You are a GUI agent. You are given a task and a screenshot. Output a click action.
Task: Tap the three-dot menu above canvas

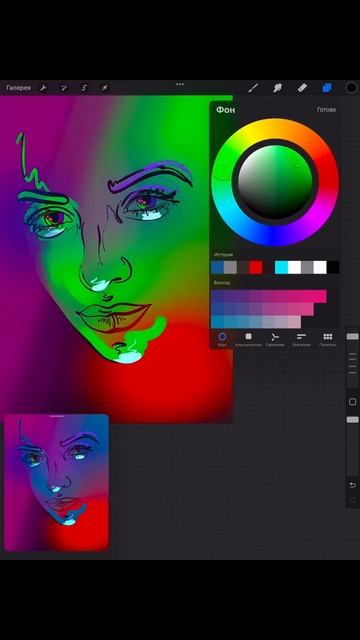(180, 84)
